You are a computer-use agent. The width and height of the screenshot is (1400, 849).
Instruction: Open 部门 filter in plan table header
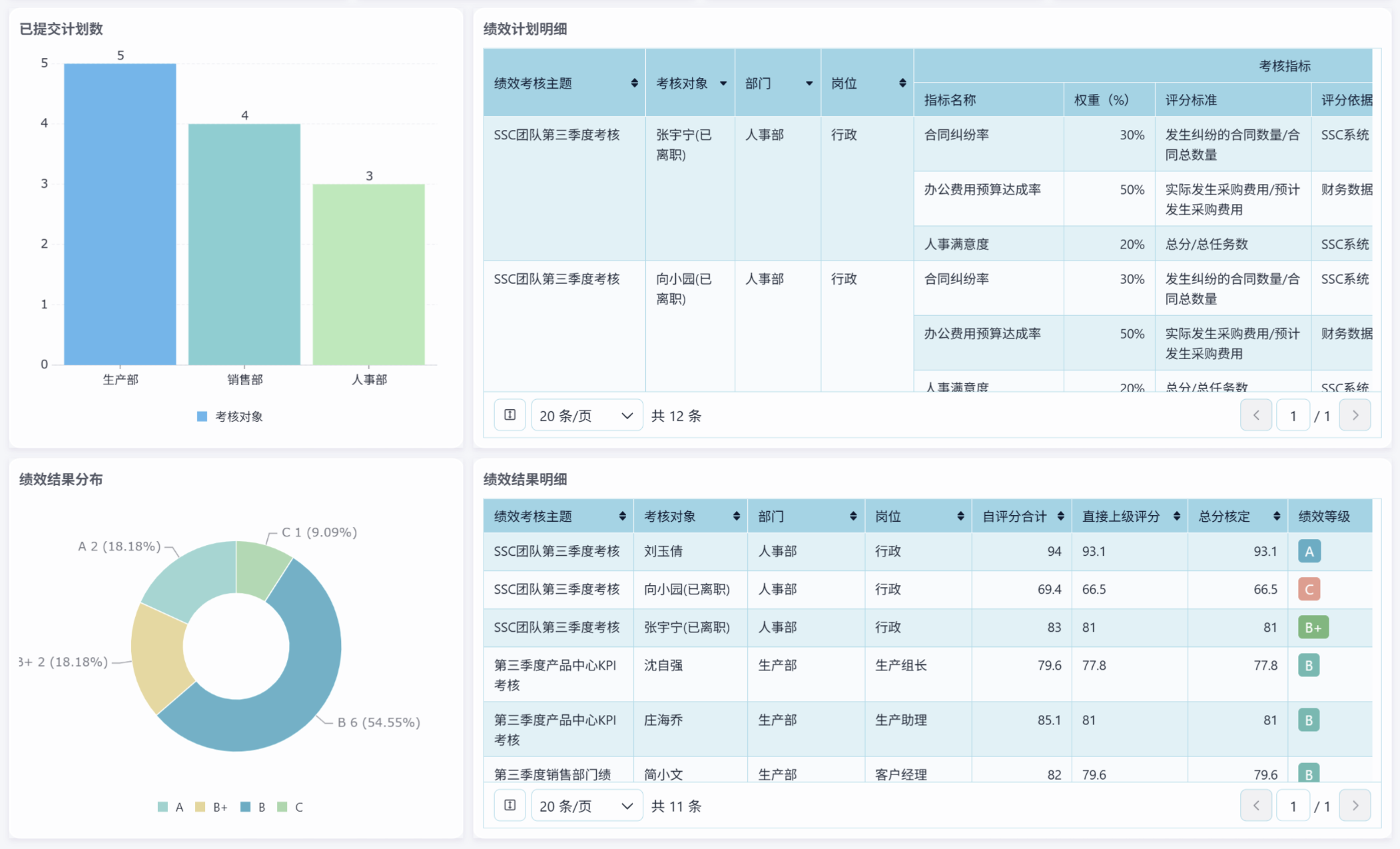[809, 83]
